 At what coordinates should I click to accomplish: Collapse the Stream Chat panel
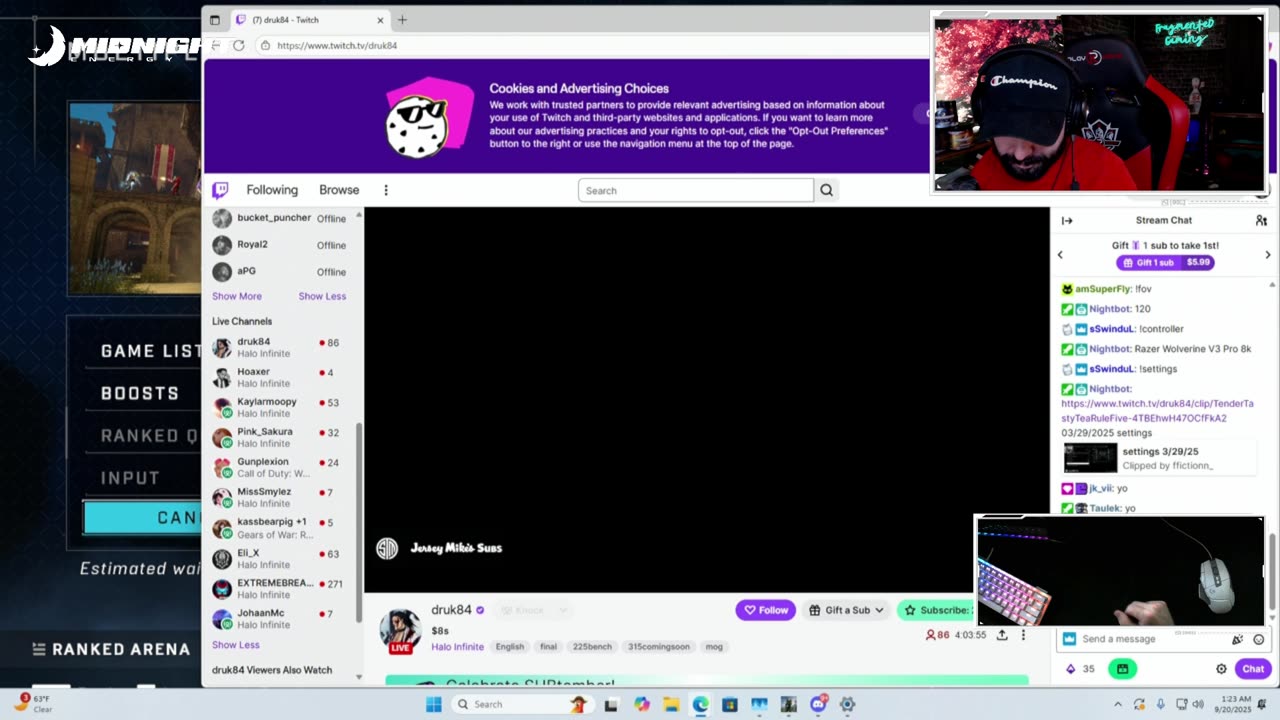(x=1067, y=220)
